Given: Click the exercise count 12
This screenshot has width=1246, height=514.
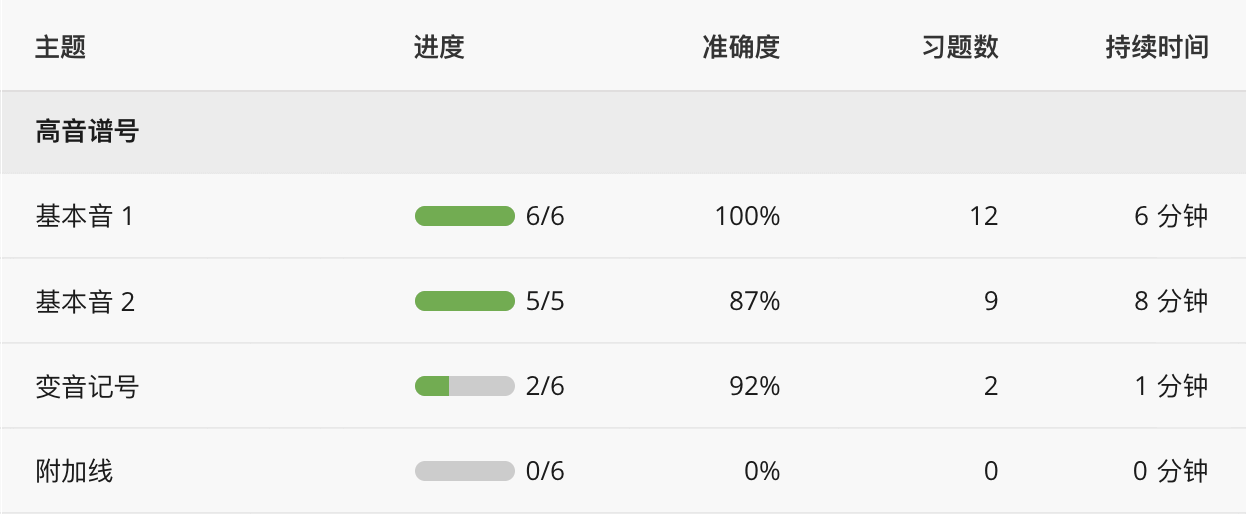Looking at the screenshot, I should click(984, 216).
